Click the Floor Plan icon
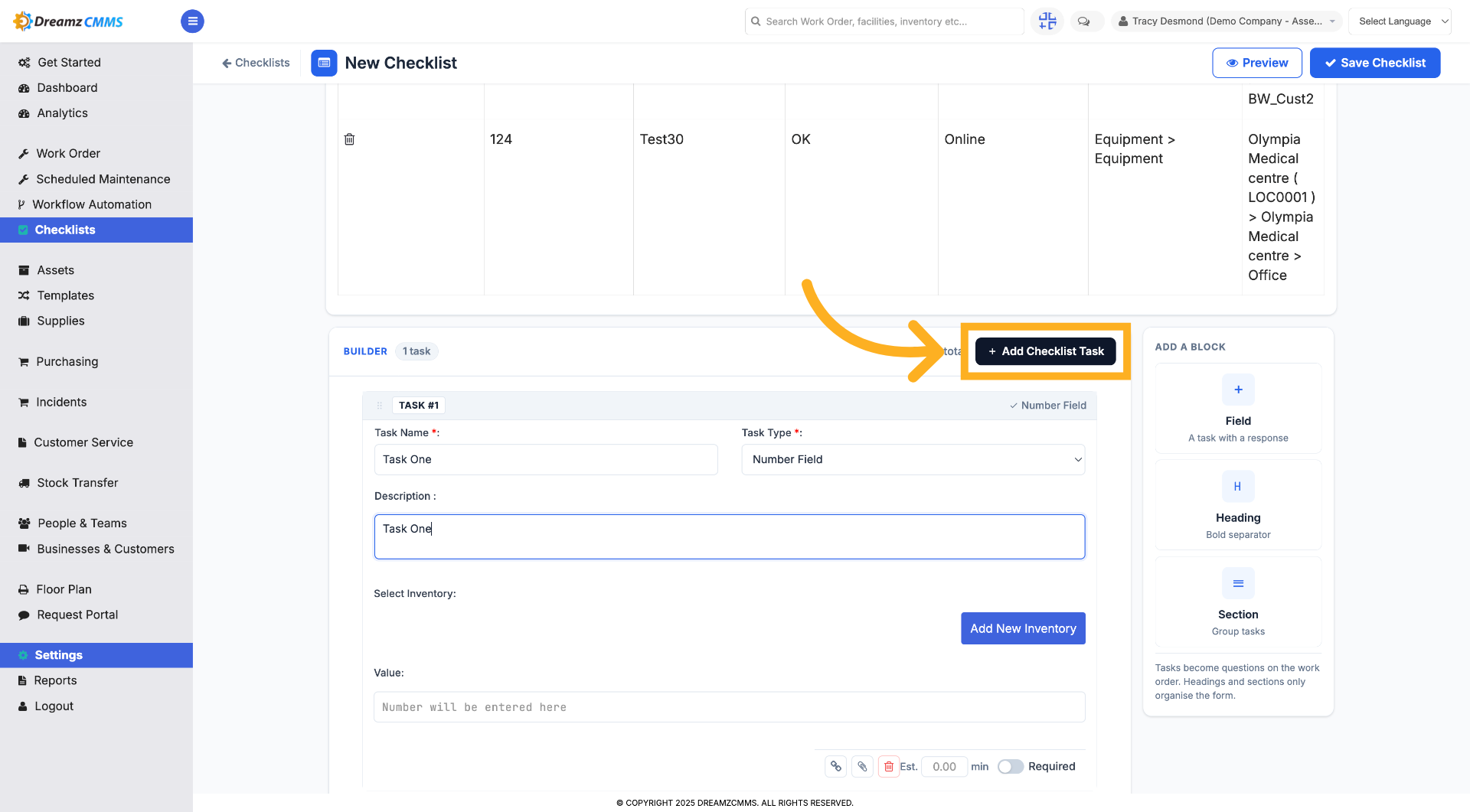Screen dimensions: 1470x812 point(24,589)
